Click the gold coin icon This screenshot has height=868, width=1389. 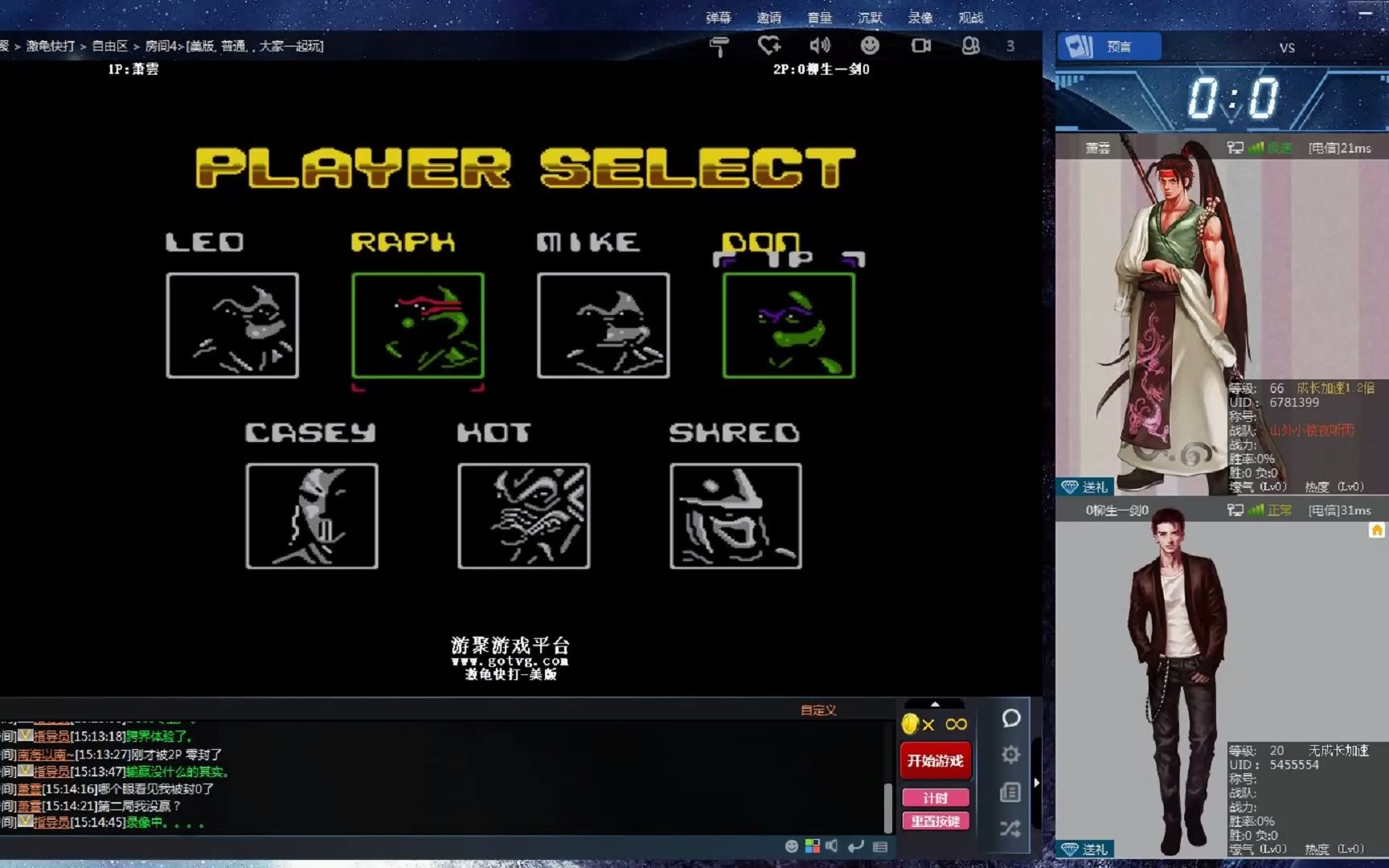click(x=910, y=724)
